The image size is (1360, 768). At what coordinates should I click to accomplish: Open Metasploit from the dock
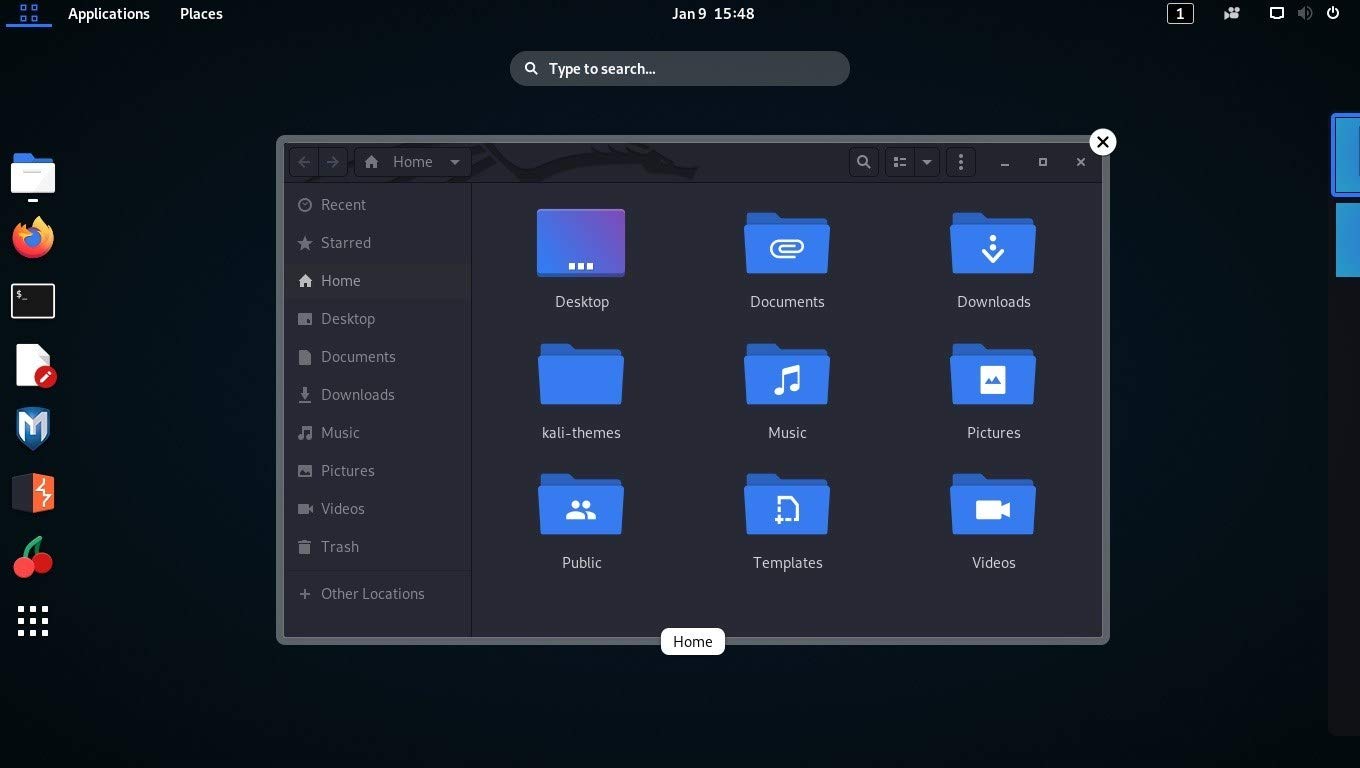[33, 428]
